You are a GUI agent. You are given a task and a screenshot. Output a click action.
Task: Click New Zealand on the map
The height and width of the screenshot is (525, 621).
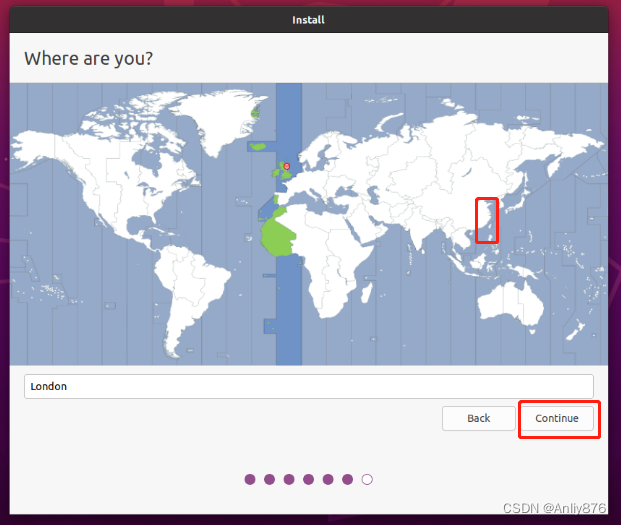coord(575,331)
